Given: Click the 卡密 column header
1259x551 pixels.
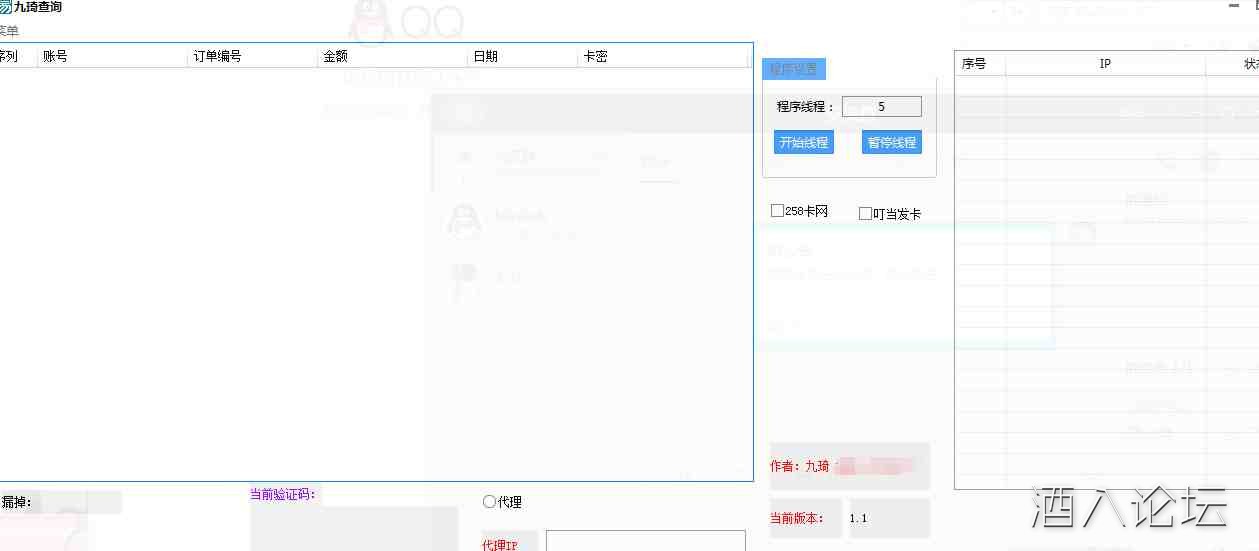Looking at the screenshot, I should (x=663, y=57).
